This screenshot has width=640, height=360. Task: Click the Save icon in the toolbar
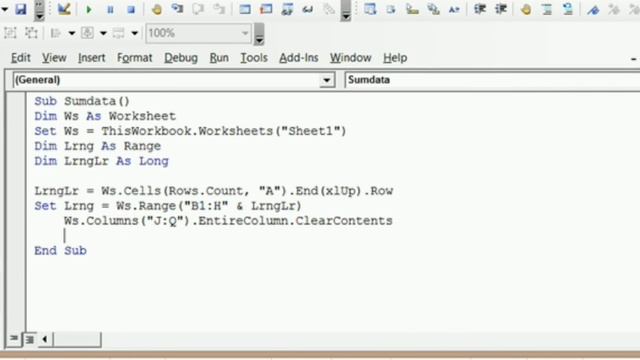[20, 9]
